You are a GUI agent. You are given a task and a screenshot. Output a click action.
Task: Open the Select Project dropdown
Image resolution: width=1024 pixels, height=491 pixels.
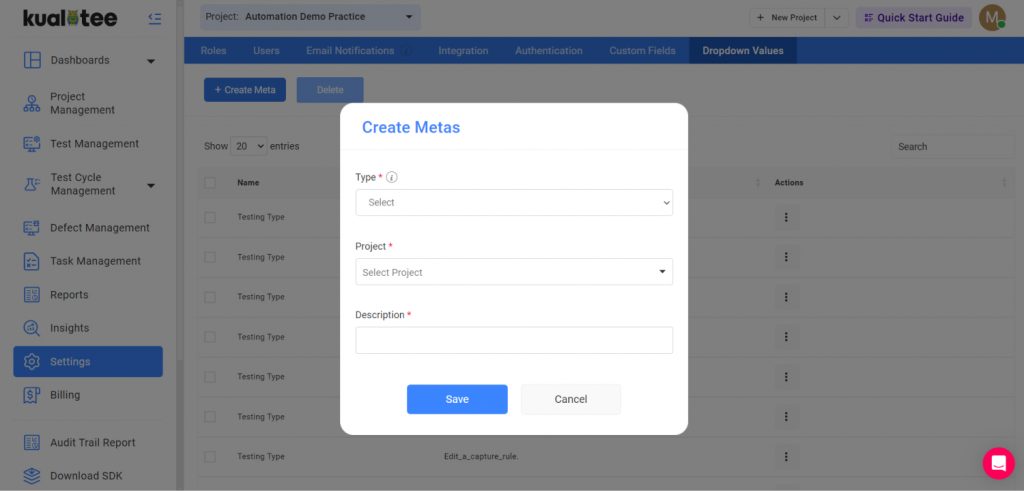514,272
